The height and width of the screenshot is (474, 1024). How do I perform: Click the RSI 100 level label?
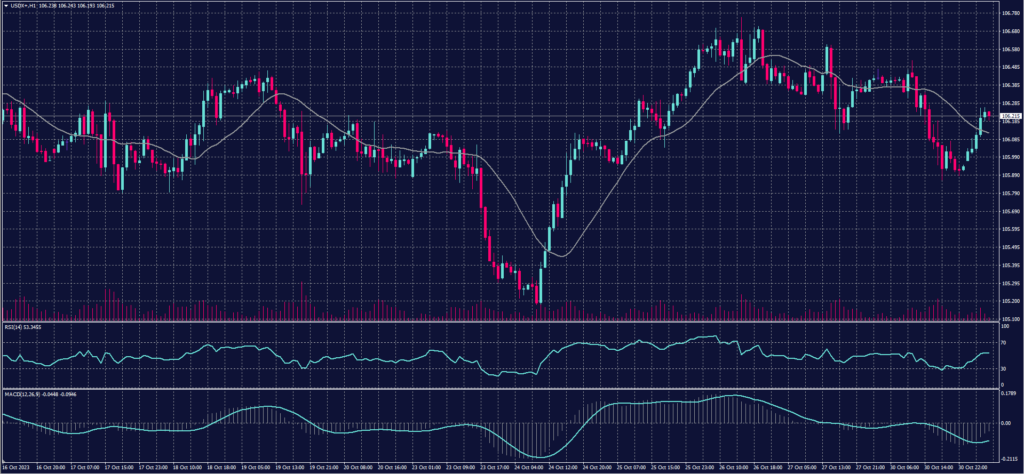click(1004, 326)
